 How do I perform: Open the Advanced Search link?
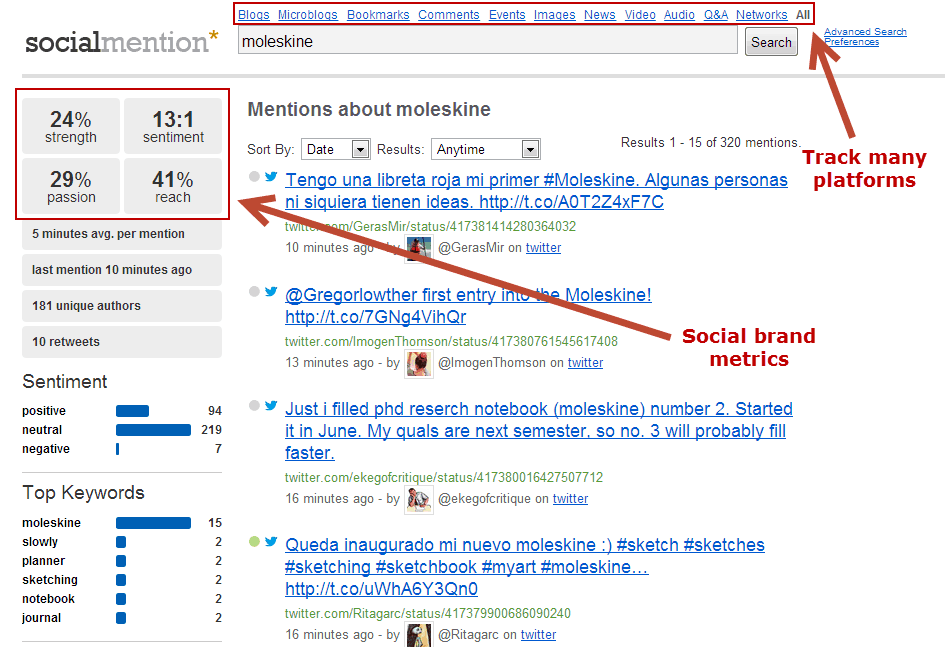tap(865, 31)
